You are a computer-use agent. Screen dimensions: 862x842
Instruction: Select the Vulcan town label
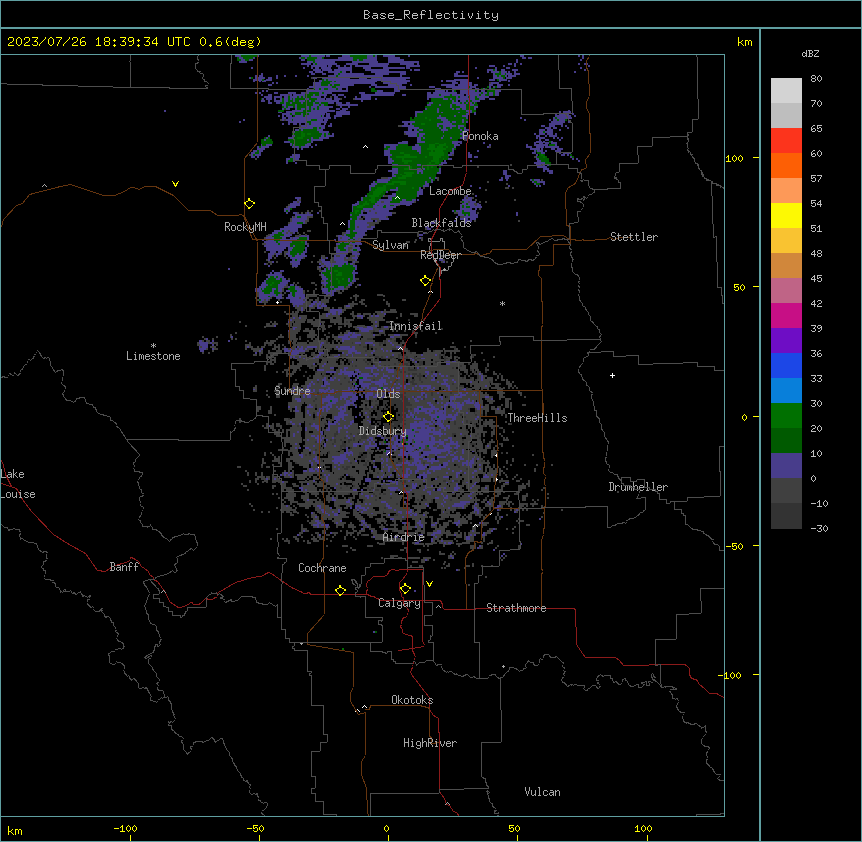(x=543, y=792)
